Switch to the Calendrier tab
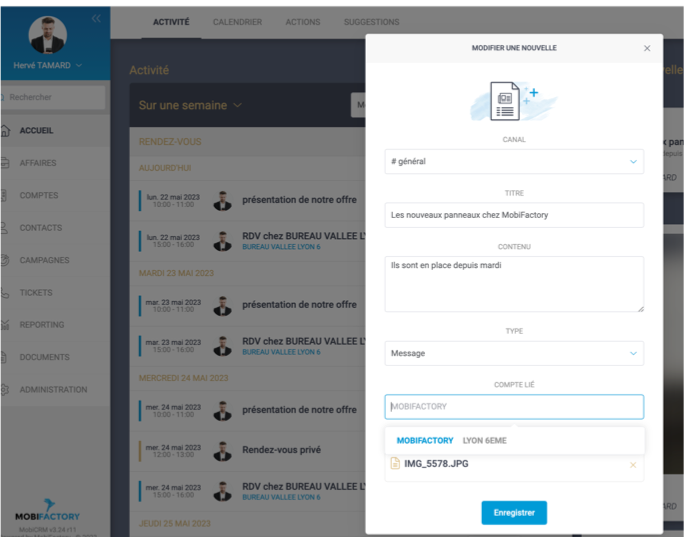This screenshot has width=684, height=537. pyautogui.click(x=237, y=22)
